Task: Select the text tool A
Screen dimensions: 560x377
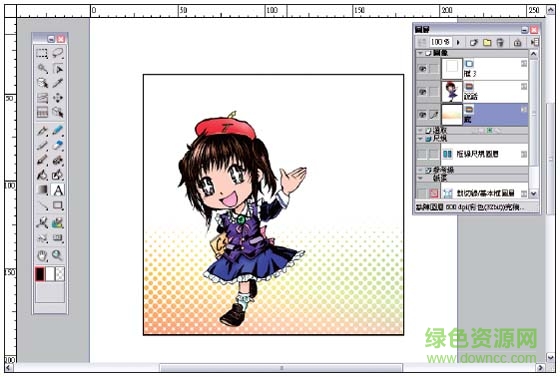Action: (58, 190)
